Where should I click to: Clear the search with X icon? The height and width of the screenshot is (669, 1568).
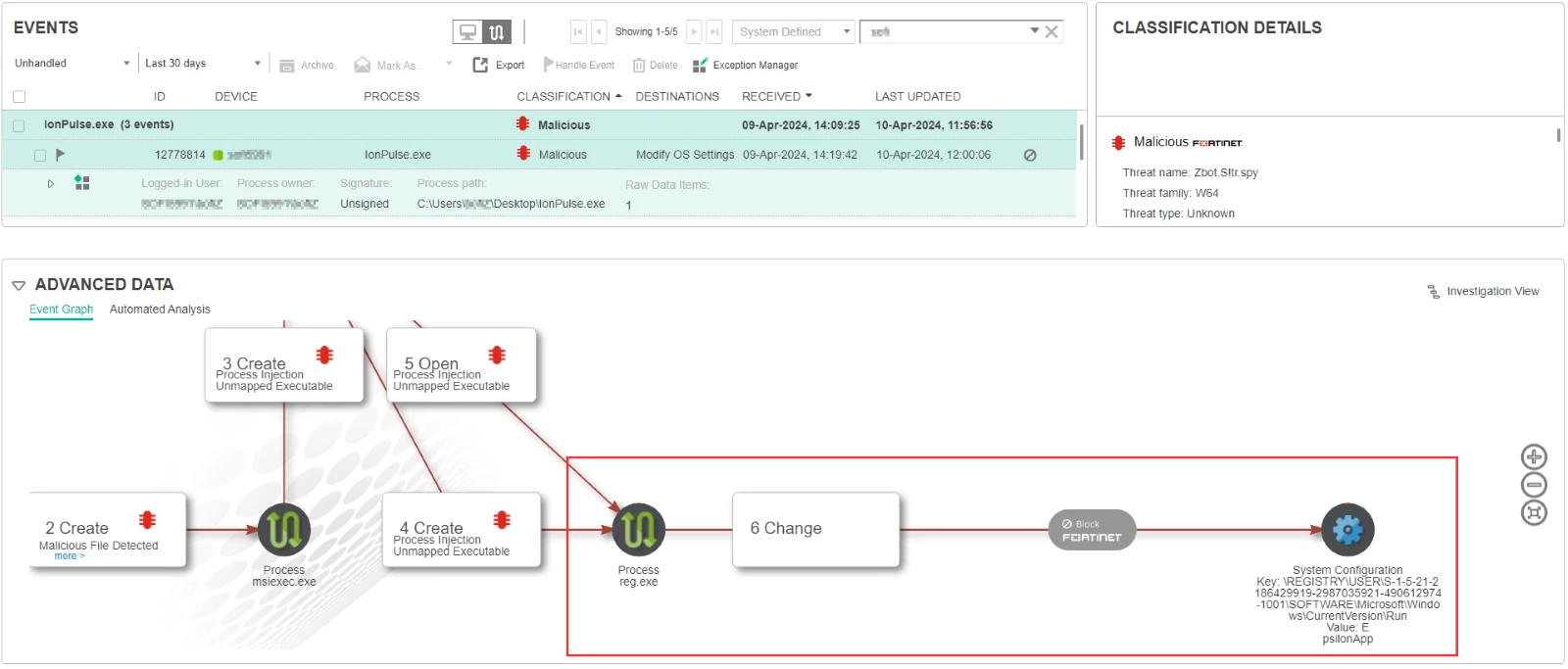[x=1052, y=31]
